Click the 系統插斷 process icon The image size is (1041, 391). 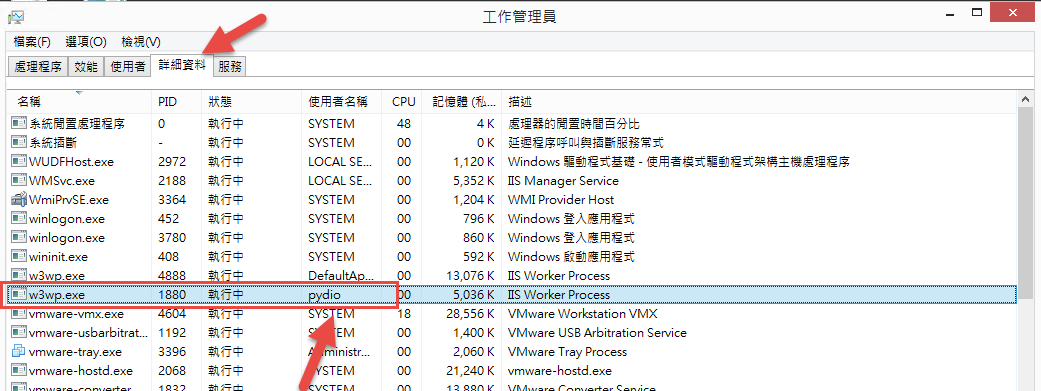(x=19, y=143)
